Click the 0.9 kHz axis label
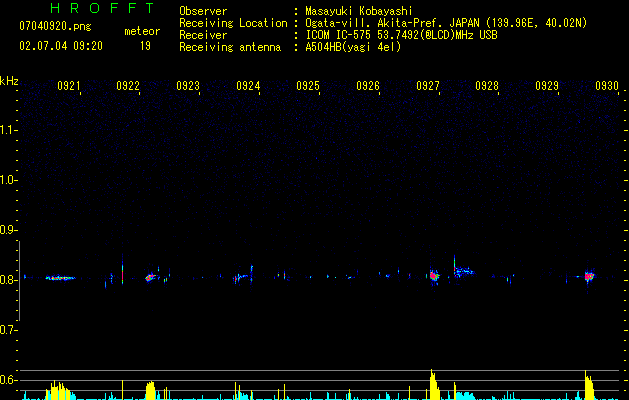The height and width of the screenshot is (400, 629). coord(8,230)
